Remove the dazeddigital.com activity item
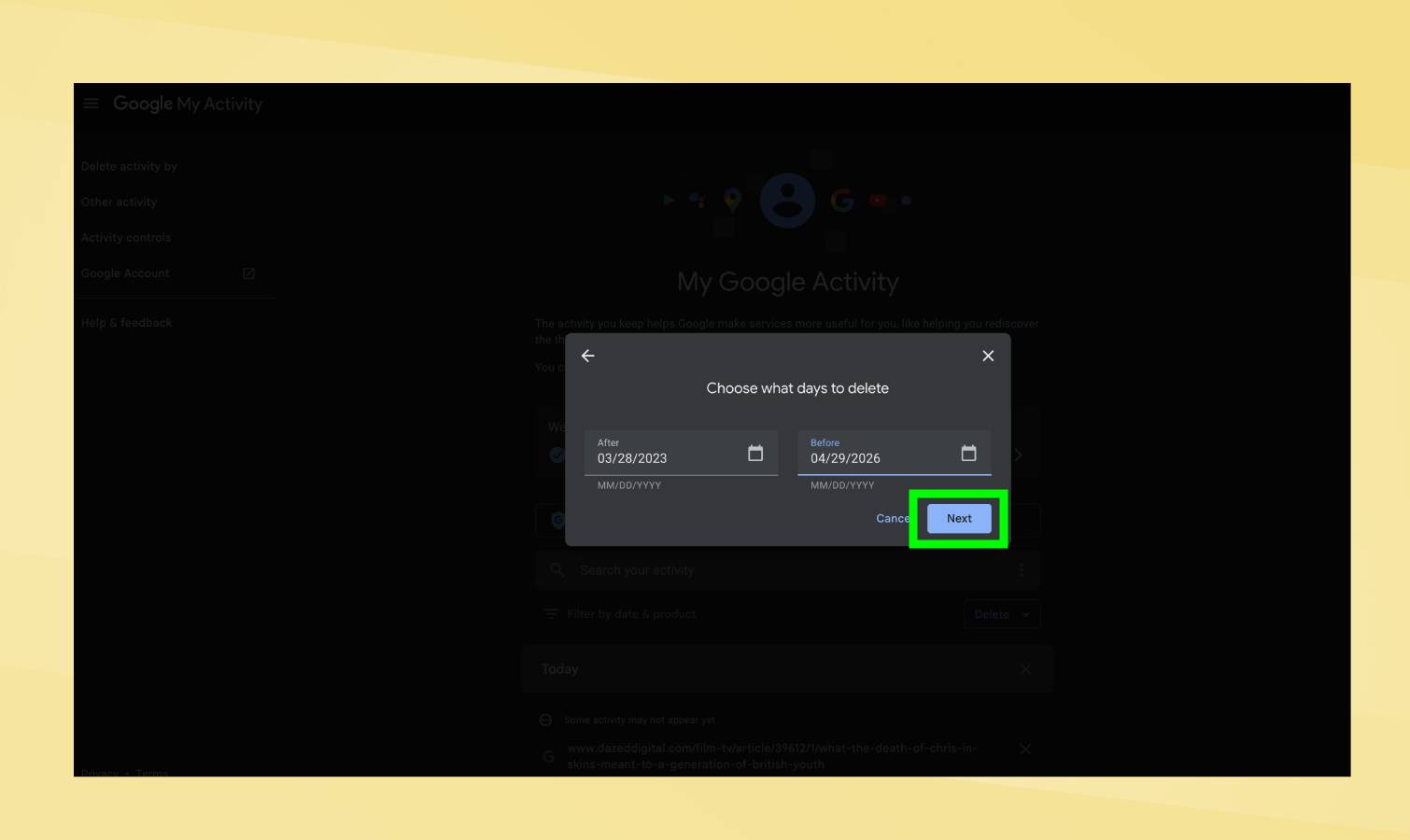The image size is (1410, 840). [1025, 749]
